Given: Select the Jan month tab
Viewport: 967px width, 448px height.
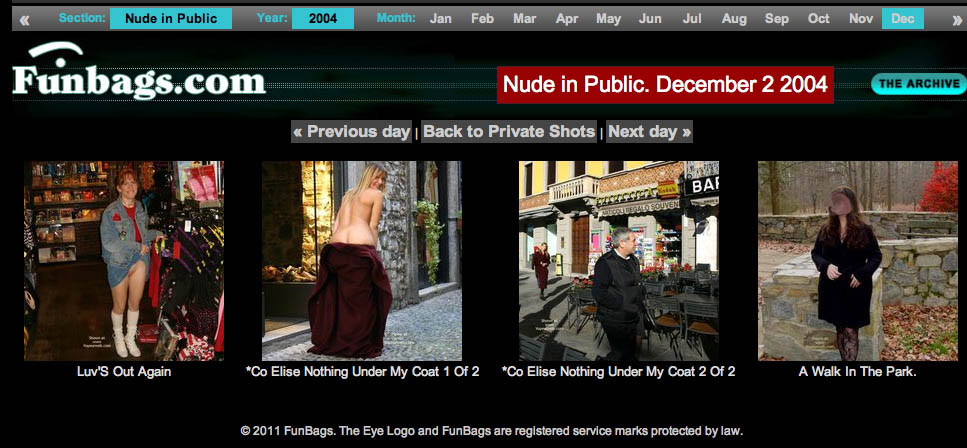Looking at the screenshot, I should pos(440,19).
